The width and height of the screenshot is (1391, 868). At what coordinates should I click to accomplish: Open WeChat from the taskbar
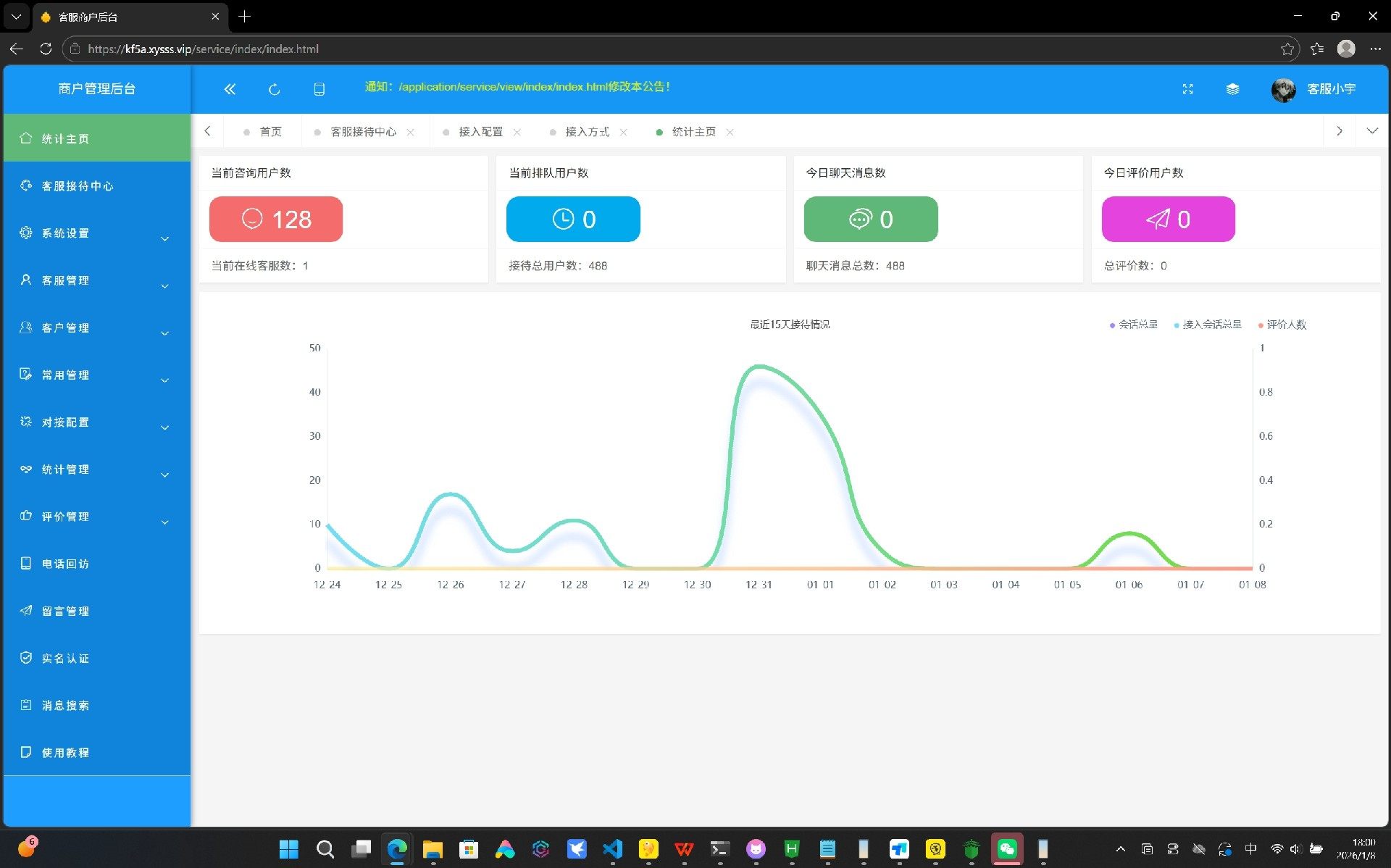pyautogui.click(x=1007, y=848)
